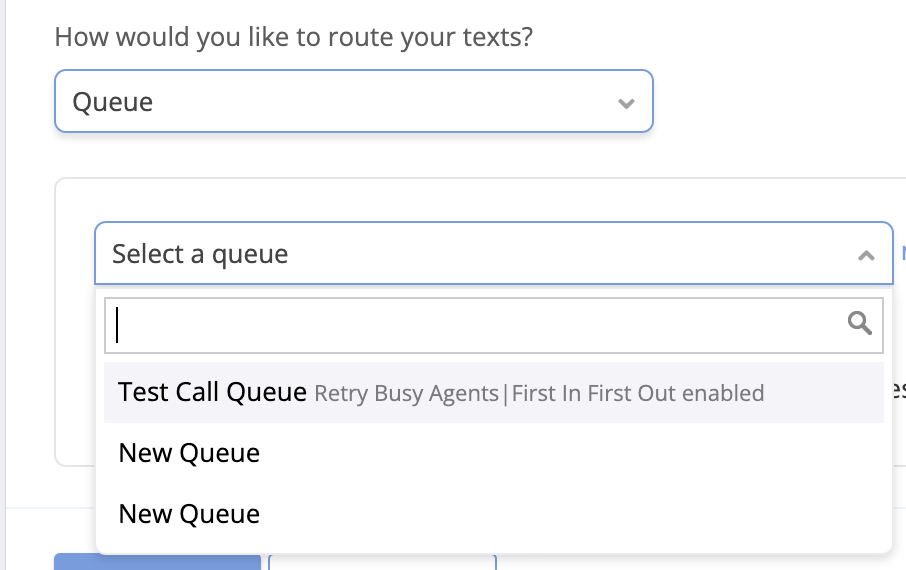Screen dimensions: 906x570
Task: Click the solid blue button below the list
Action: tap(158, 562)
